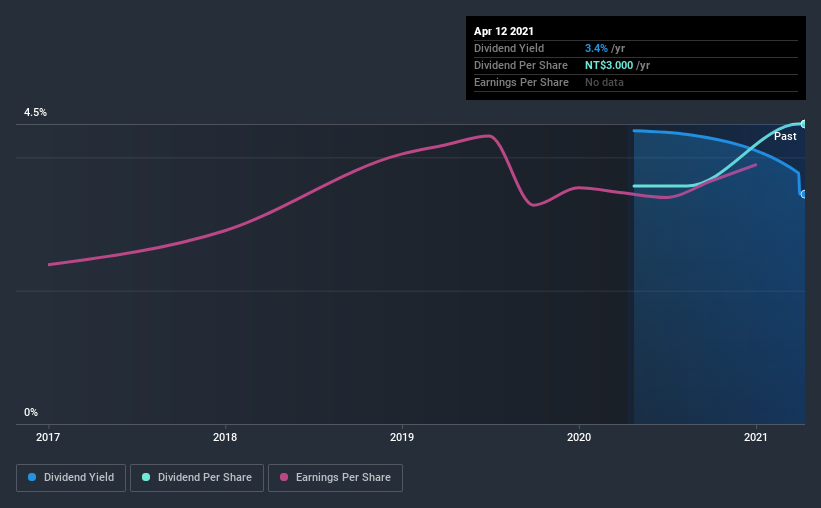Viewport: 821px width, 508px height.
Task: Click the "Dividend Per Share" row label in the tooltip
Action: pyautogui.click(x=520, y=65)
